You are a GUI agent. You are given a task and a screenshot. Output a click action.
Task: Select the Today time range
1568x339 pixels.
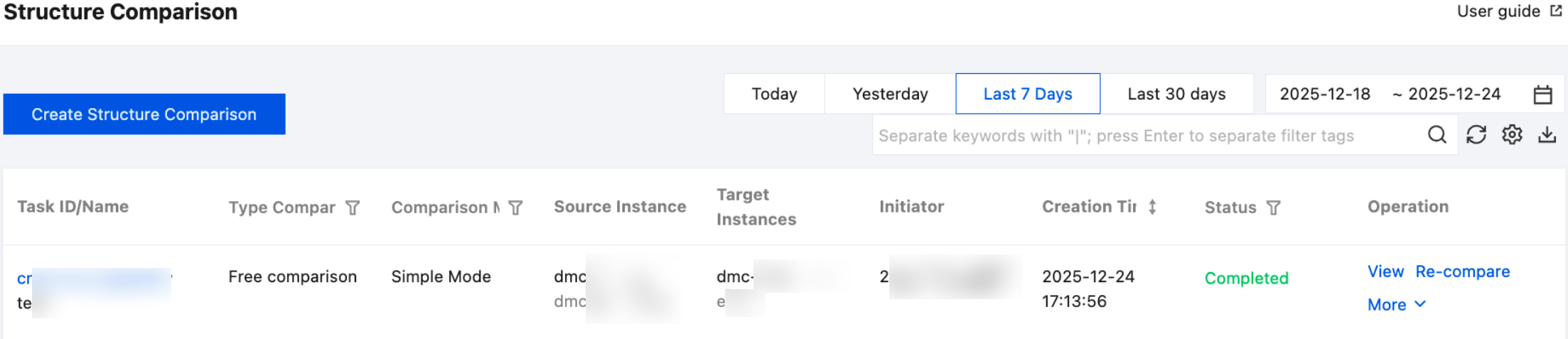774,94
